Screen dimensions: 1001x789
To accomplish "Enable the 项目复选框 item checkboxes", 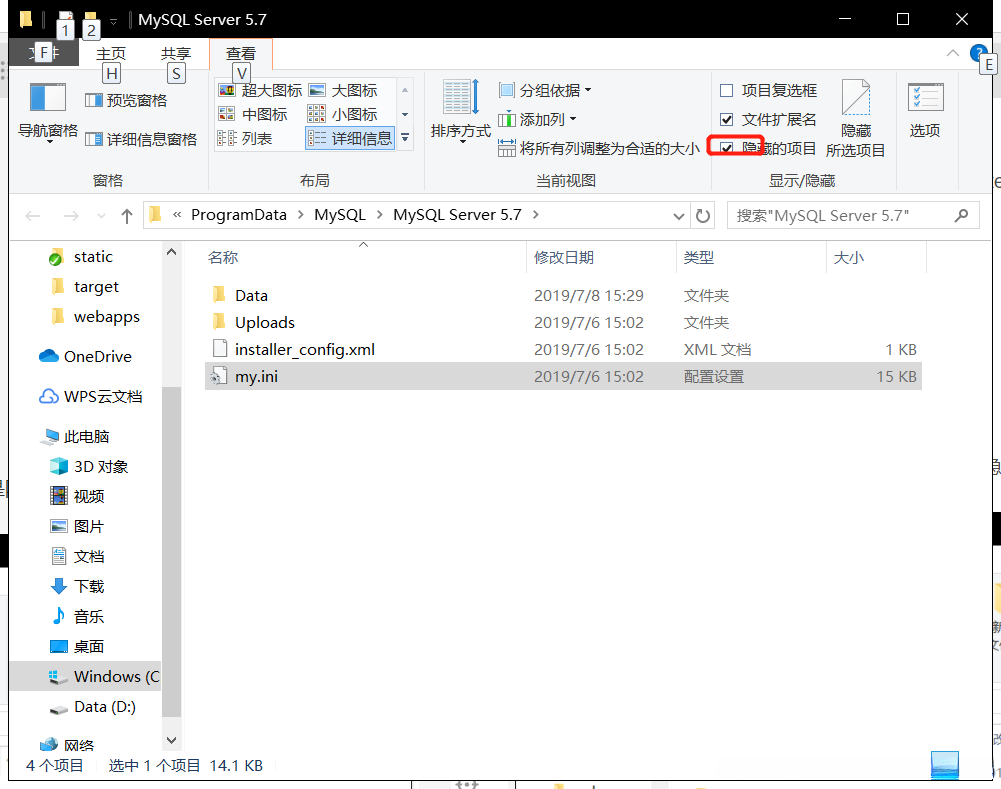I will tap(726, 91).
